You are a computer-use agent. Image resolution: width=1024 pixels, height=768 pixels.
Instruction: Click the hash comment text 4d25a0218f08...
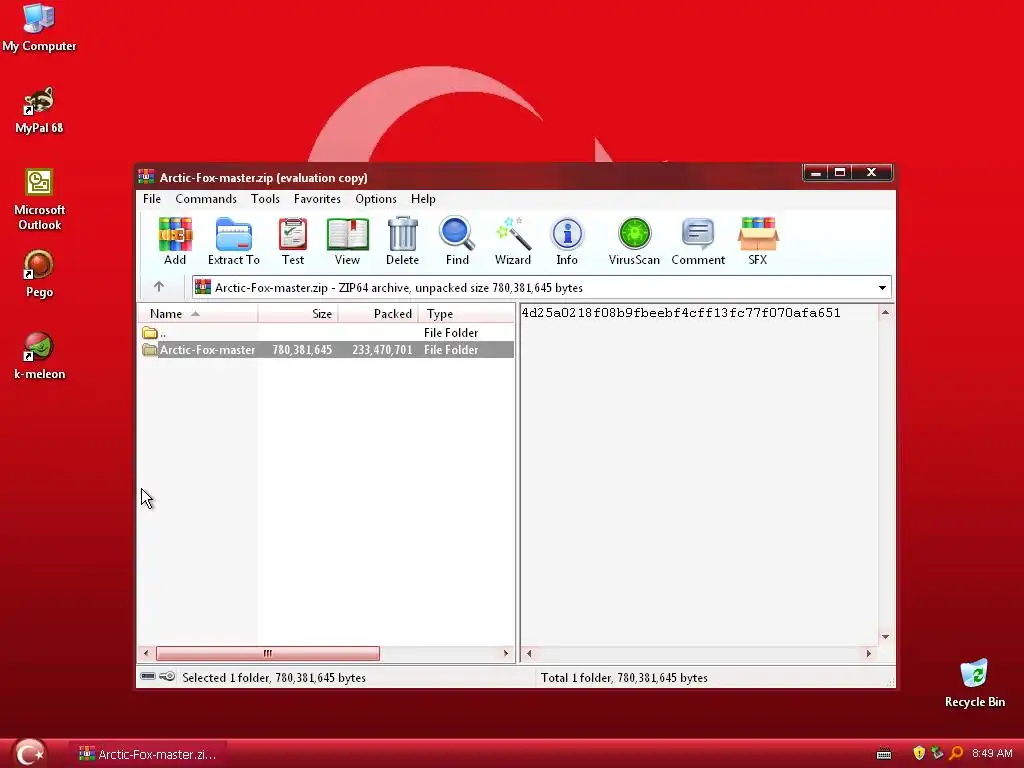[681, 313]
